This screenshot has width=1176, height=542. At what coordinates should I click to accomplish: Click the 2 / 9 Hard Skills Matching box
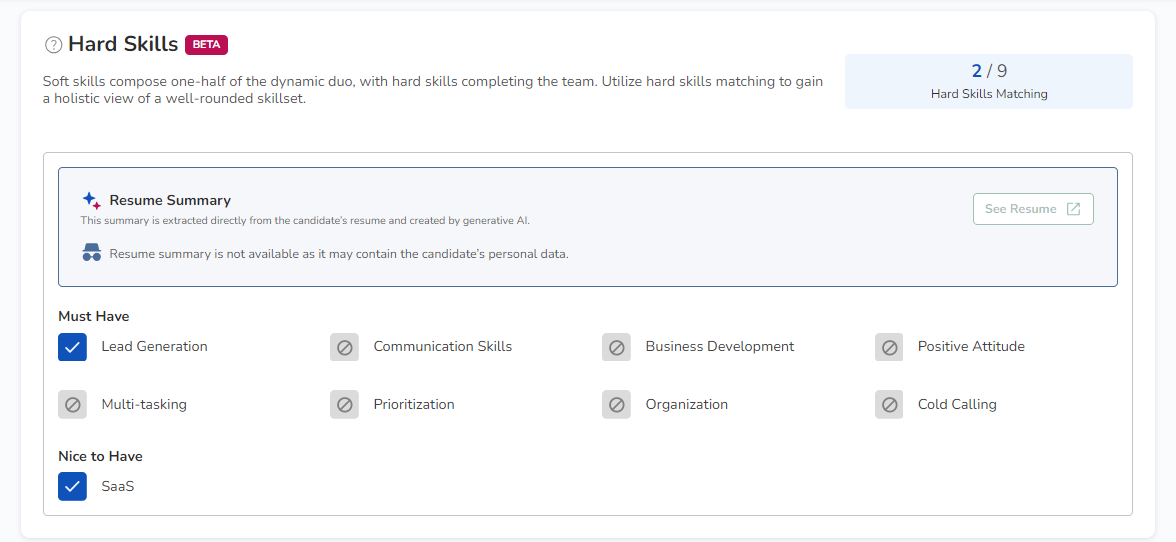tap(988, 81)
